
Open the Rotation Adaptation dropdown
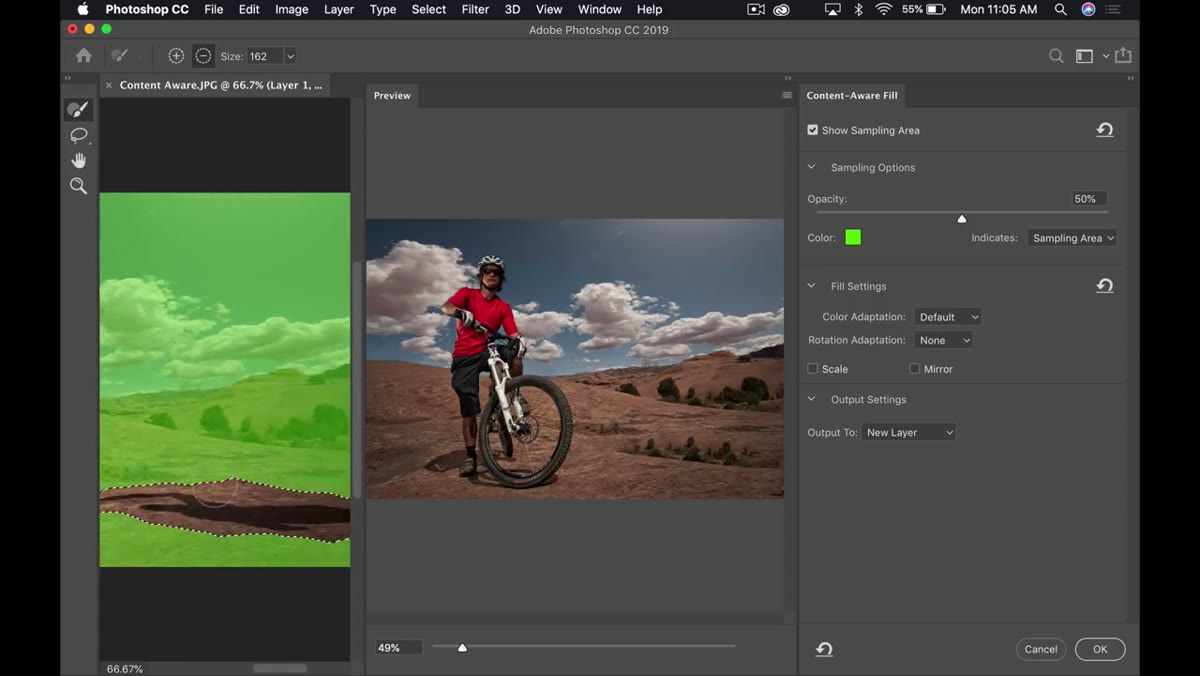943,340
